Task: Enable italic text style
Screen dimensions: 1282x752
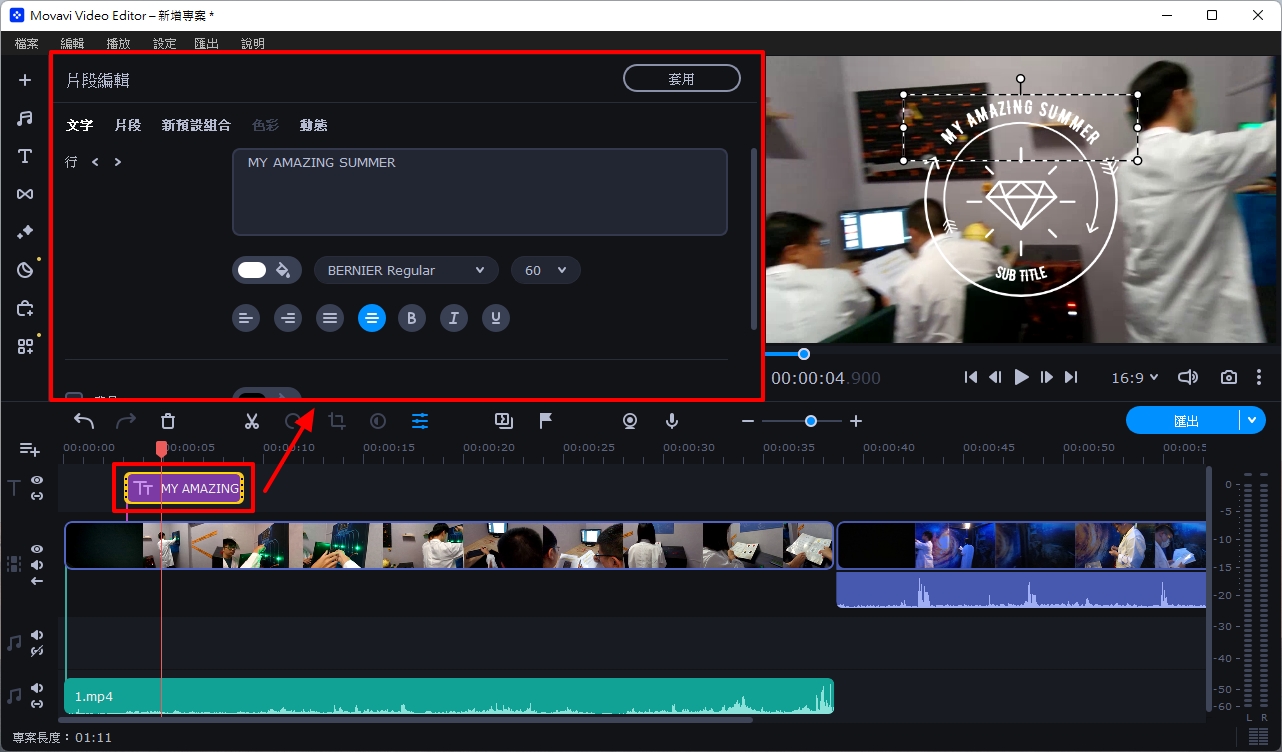Action: 453,319
